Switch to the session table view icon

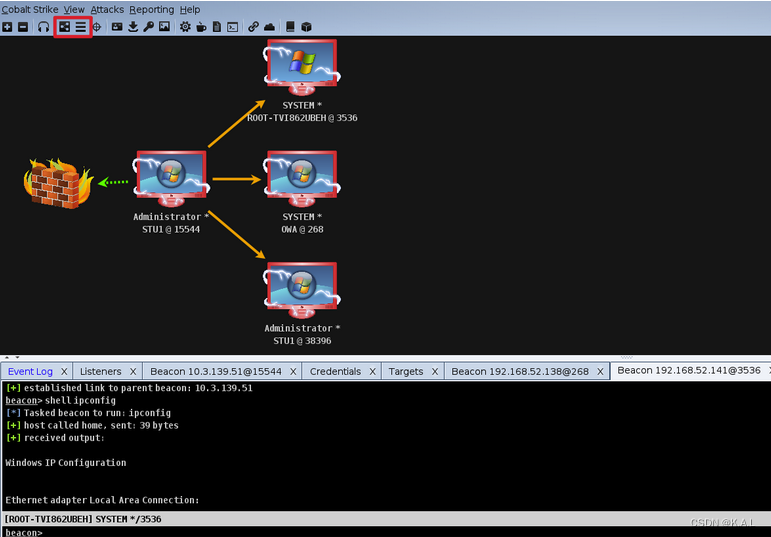coord(81,27)
